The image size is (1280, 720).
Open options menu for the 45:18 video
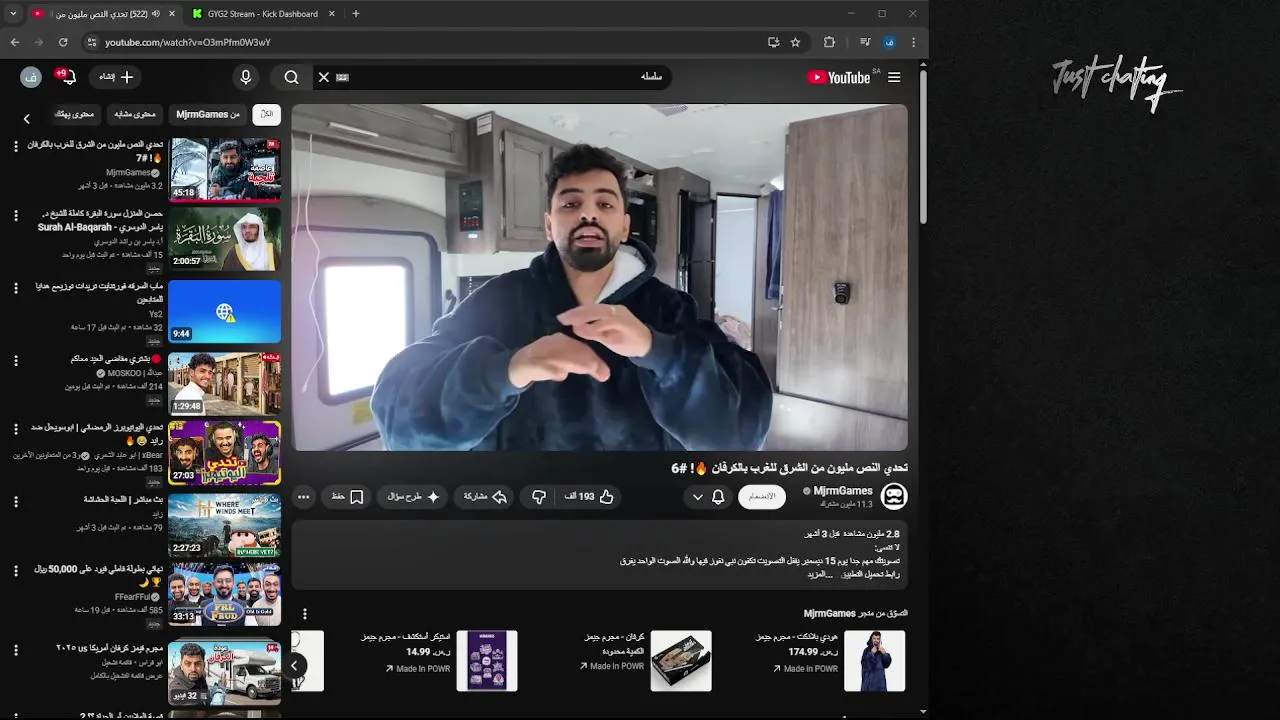[15, 146]
